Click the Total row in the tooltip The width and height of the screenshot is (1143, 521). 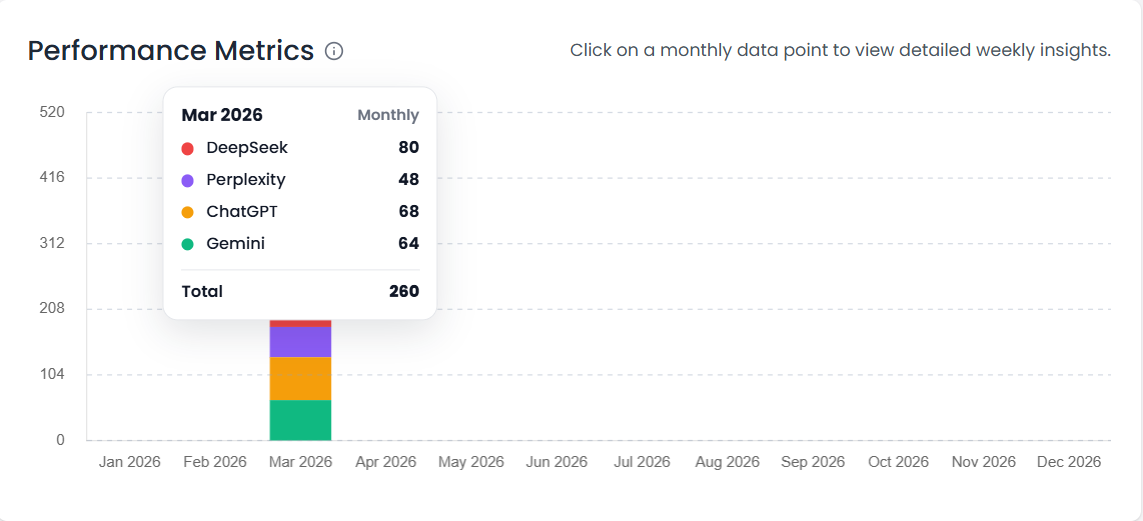(300, 292)
